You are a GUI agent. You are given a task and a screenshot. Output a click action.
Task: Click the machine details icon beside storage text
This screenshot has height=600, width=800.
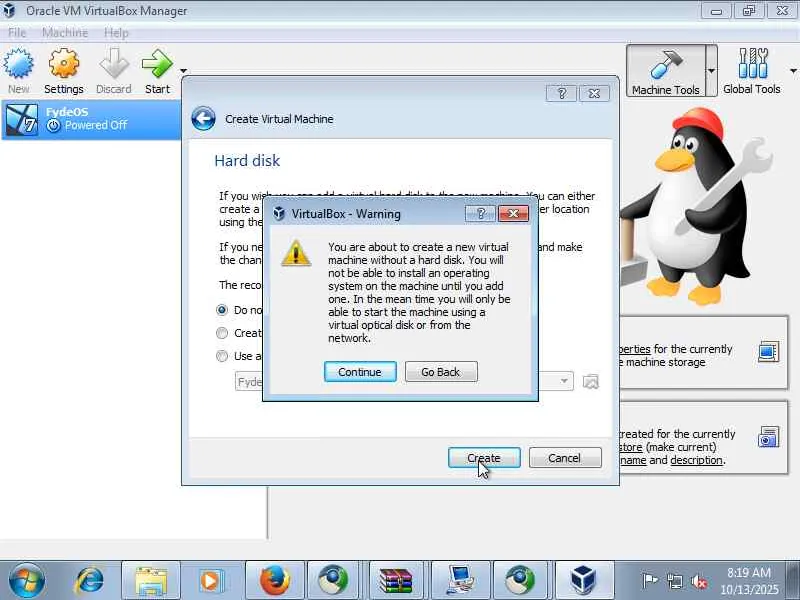768,352
